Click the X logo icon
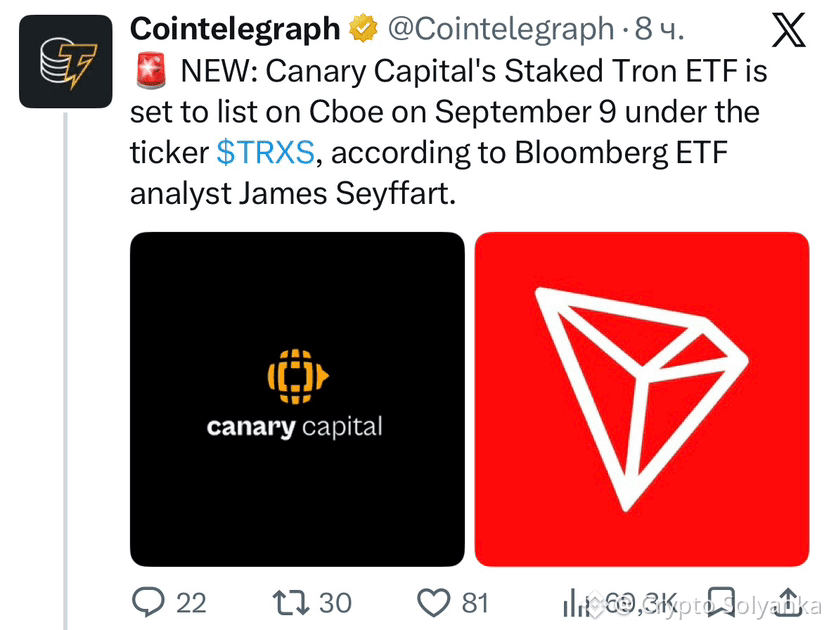Screen dimensions: 829x630 click(788, 31)
